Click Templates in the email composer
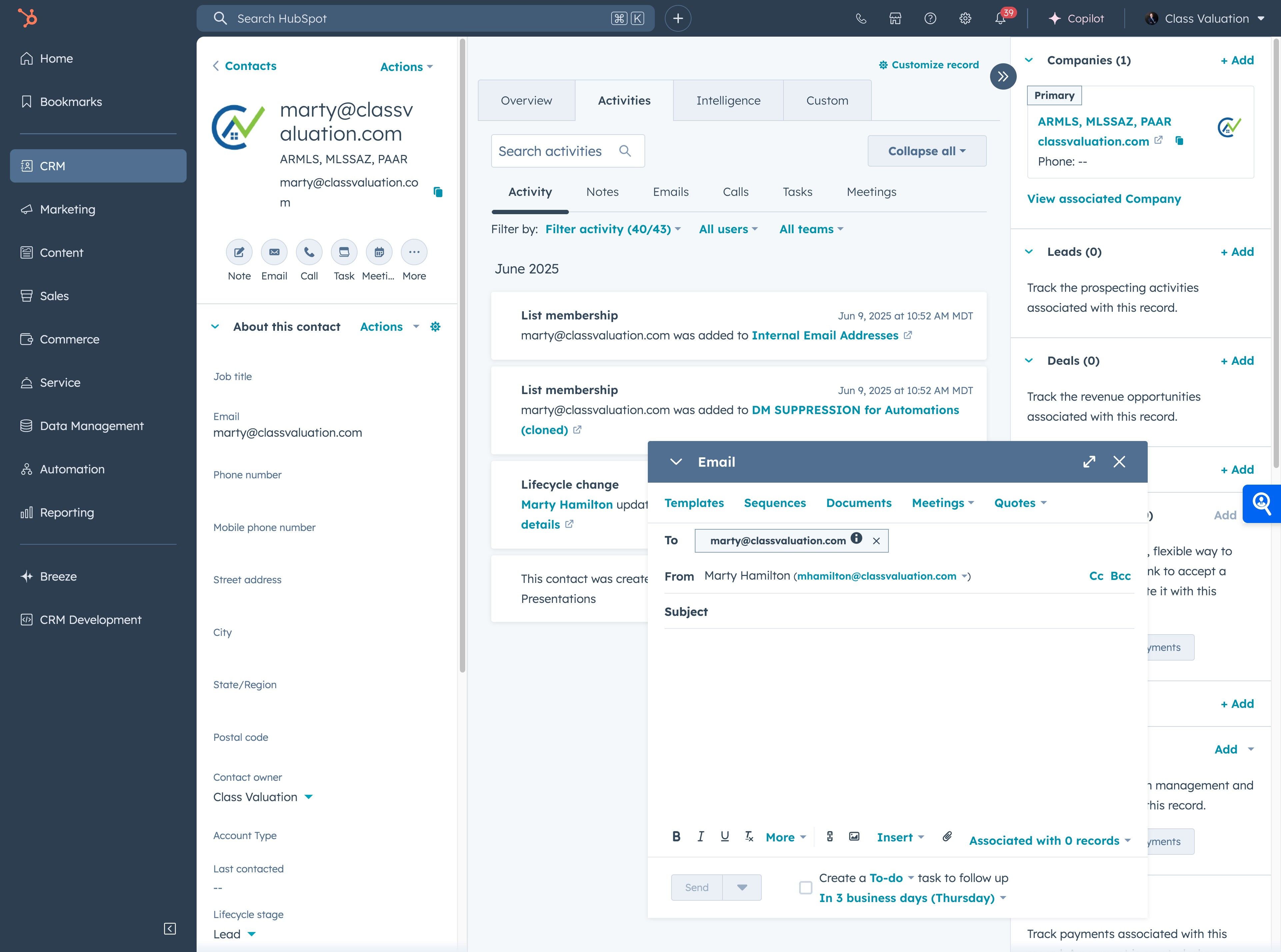This screenshot has width=1281, height=952. 693,503
